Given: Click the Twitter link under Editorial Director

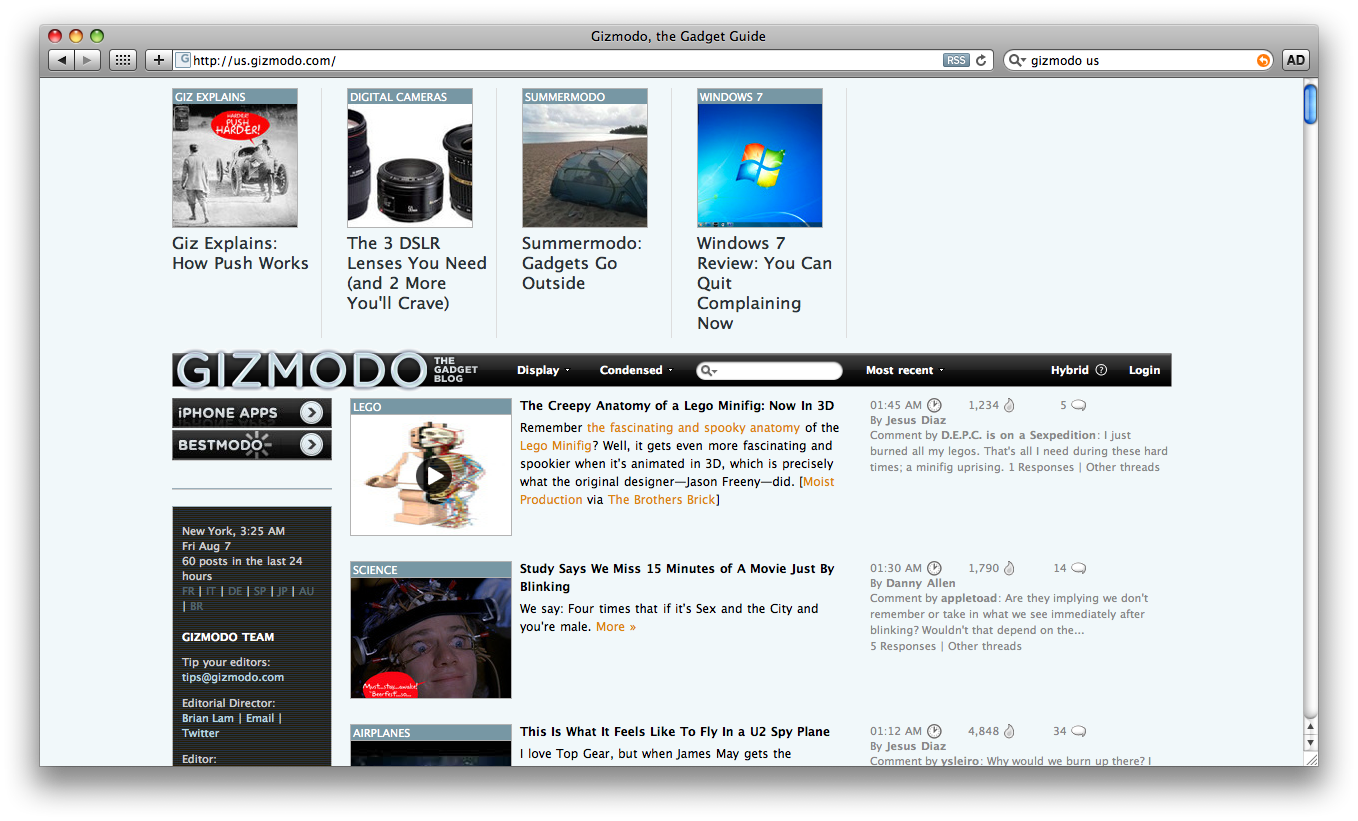Looking at the screenshot, I should coord(201,733).
